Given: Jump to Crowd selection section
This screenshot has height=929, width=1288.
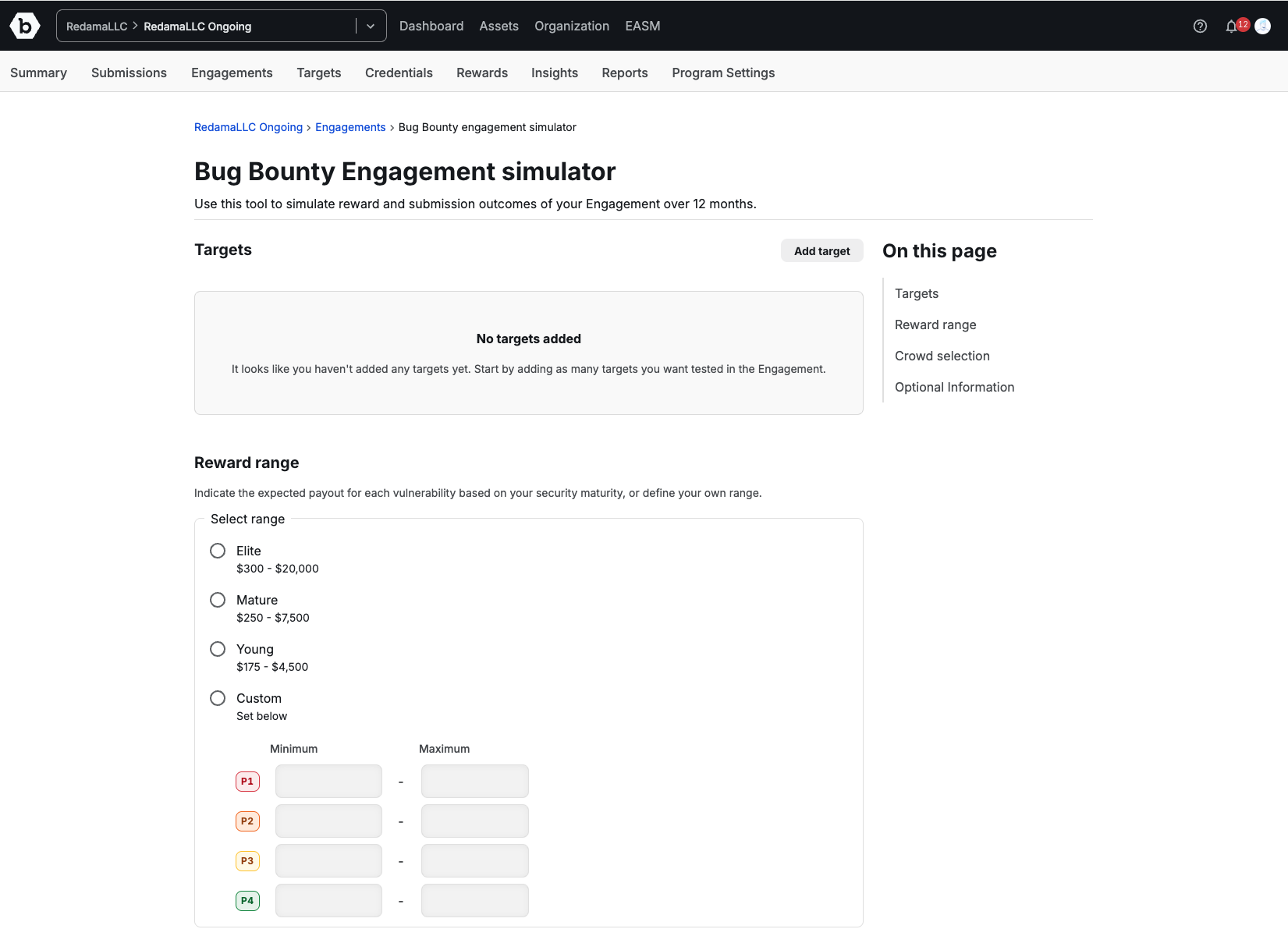Looking at the screenshot, I should coord(942,356).
